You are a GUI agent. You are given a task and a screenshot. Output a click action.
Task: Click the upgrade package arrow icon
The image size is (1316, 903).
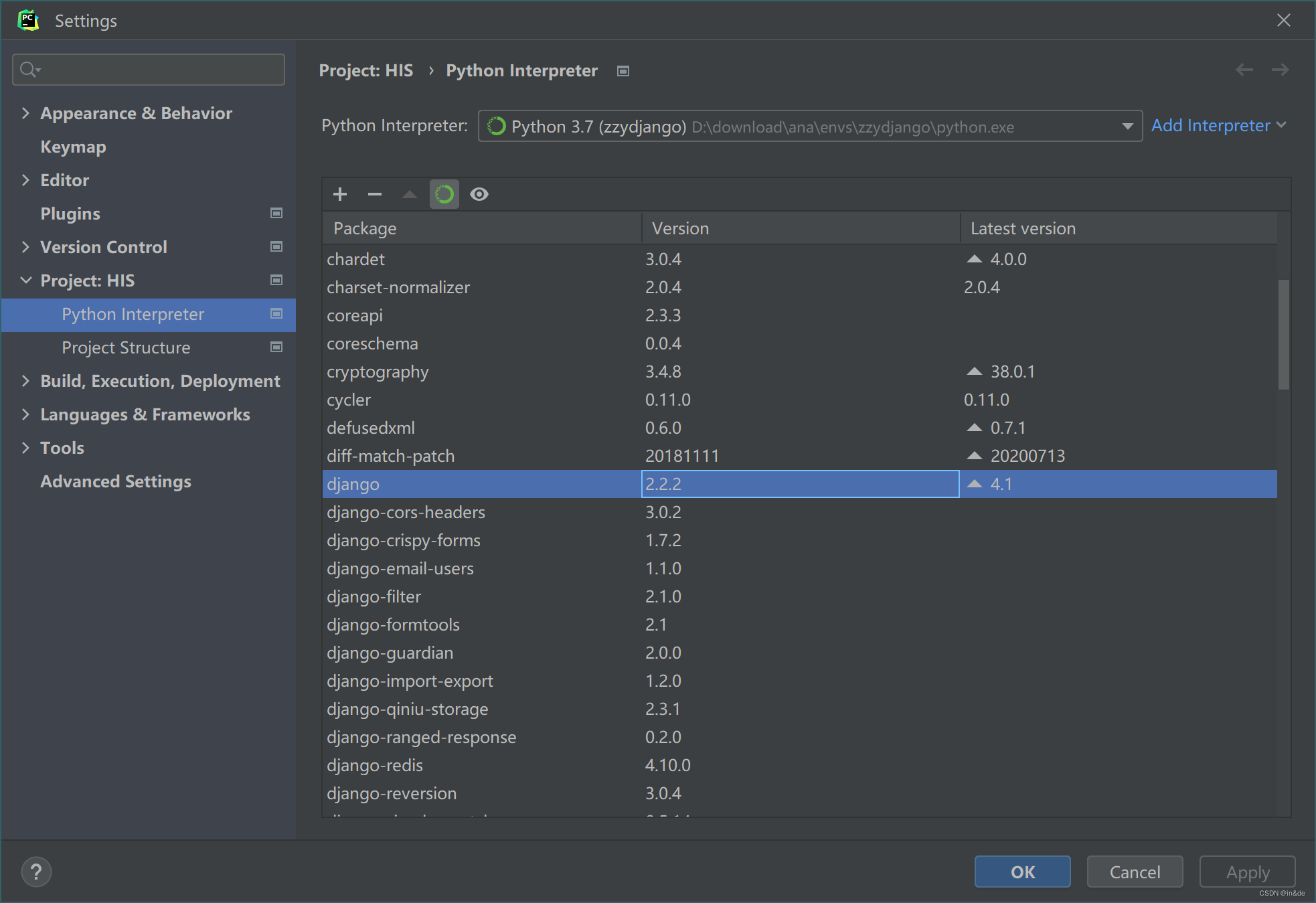410,194
